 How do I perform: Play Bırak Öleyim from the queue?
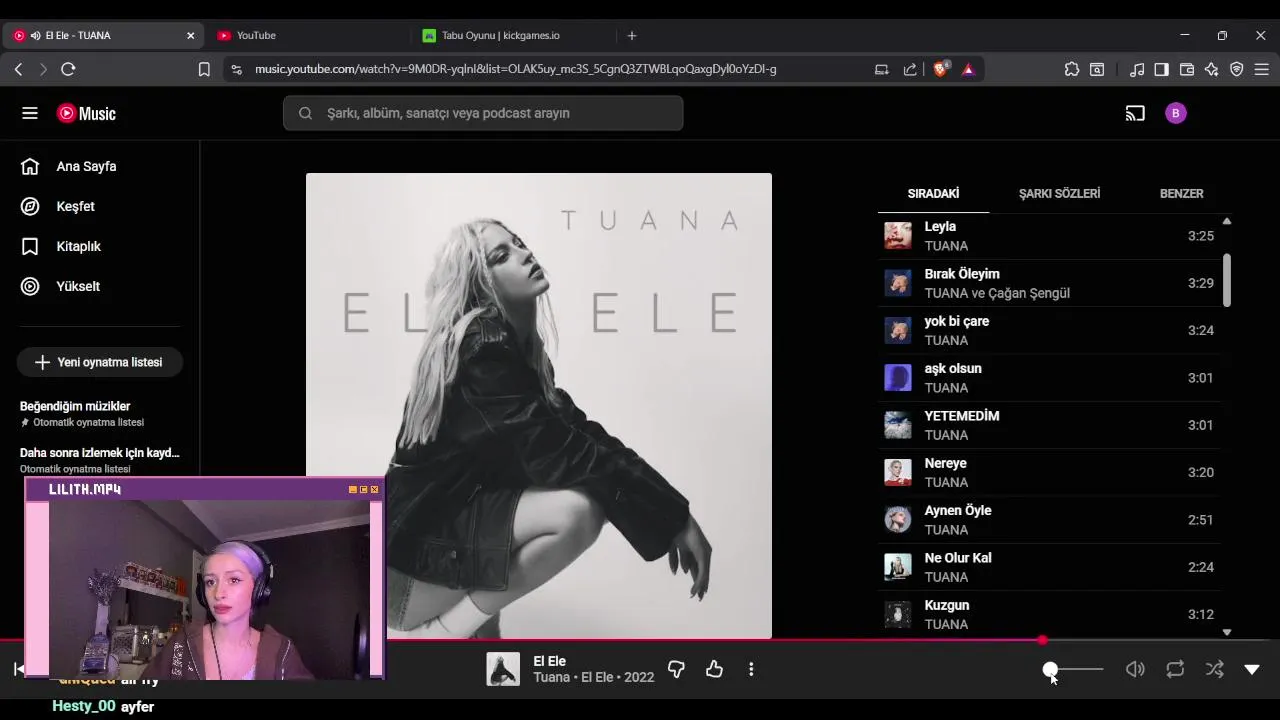1049,283
